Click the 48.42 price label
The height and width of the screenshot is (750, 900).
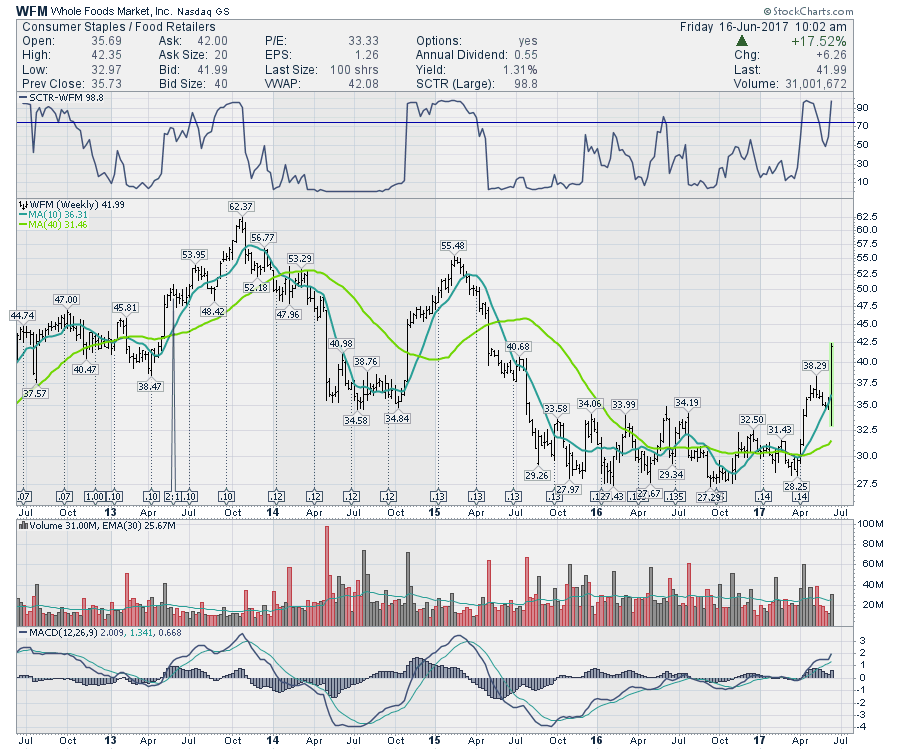pos(213,312)
